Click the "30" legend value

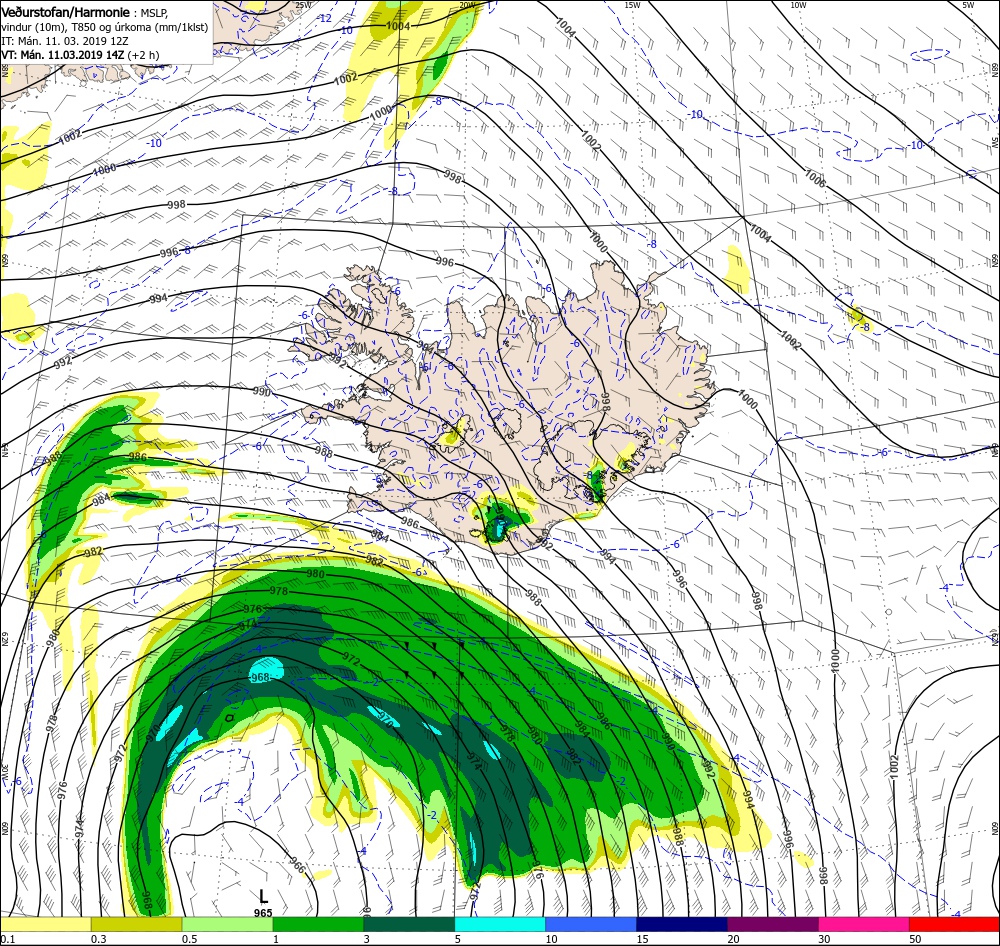pos(825,939)
